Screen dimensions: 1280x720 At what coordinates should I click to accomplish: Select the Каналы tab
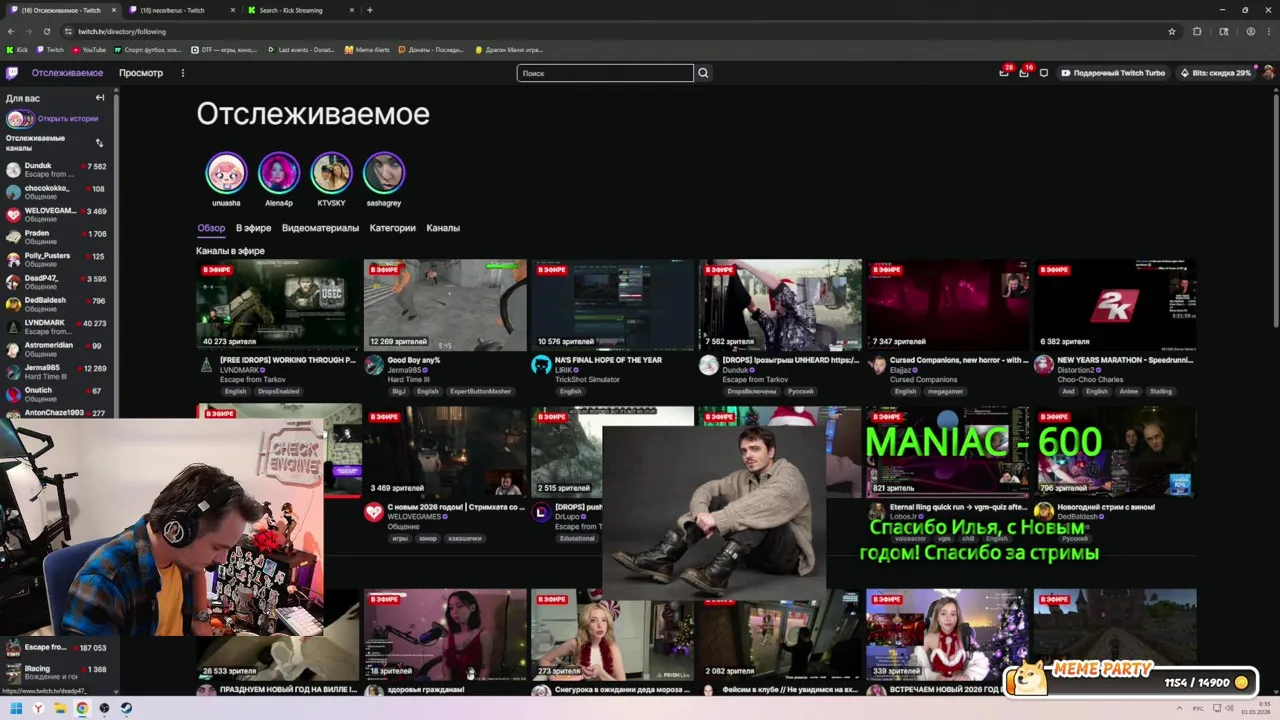pos(443,228)
